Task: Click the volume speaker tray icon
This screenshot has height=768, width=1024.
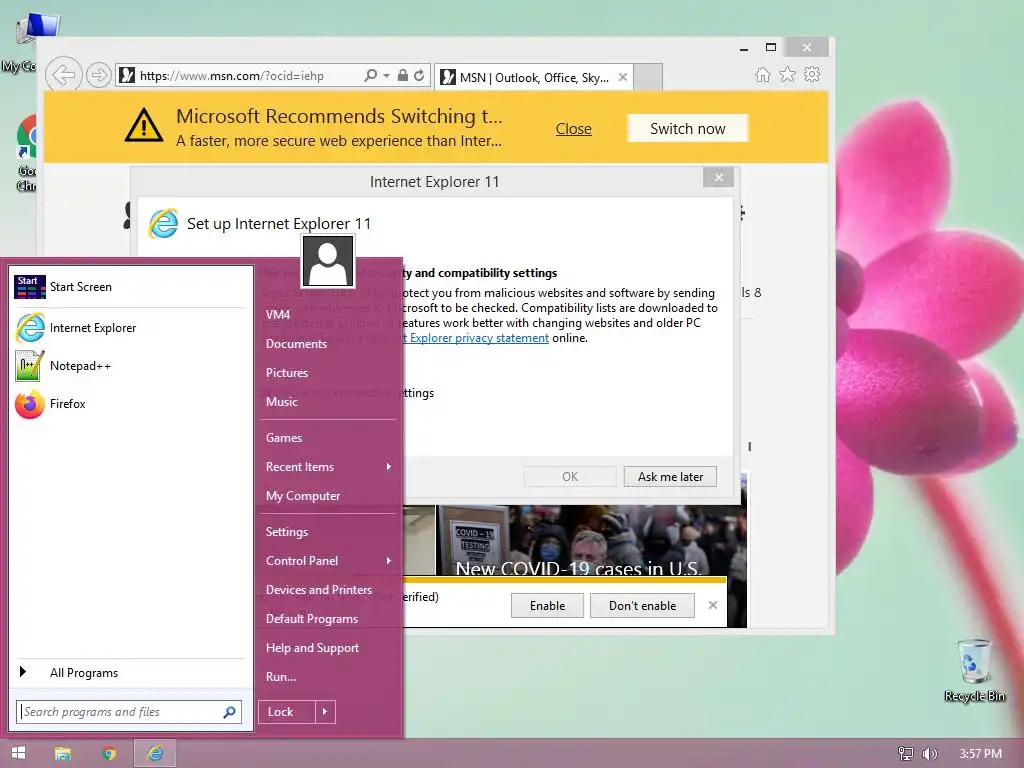Action: [x=929, y=754]
